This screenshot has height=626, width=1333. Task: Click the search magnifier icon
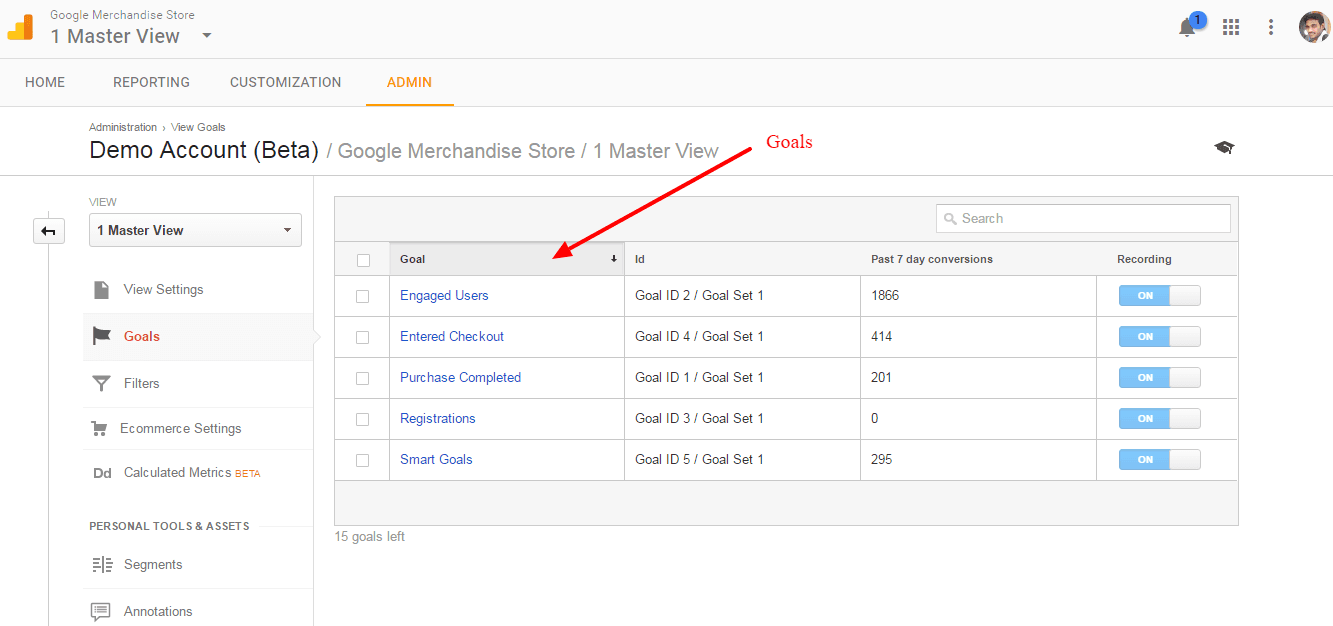click(950, 219)
